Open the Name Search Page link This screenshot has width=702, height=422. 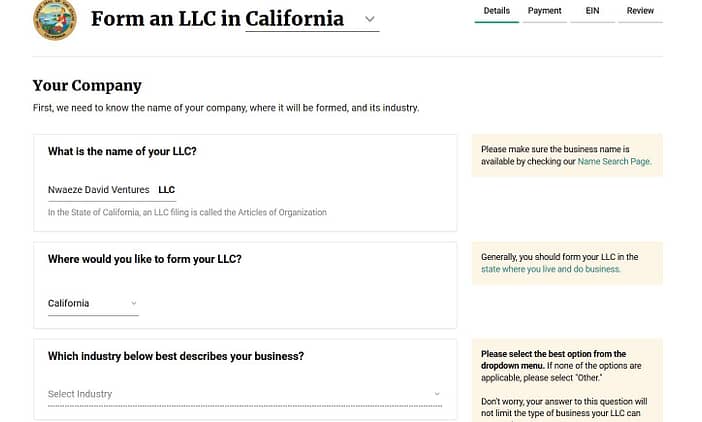(613, 162)
